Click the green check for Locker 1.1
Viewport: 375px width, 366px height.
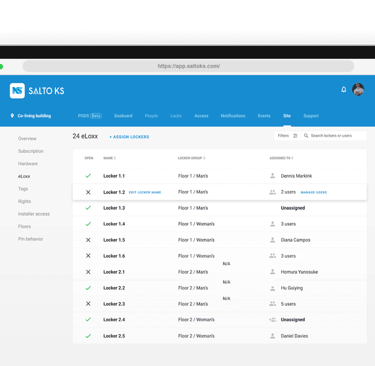(x=88, y=176)
